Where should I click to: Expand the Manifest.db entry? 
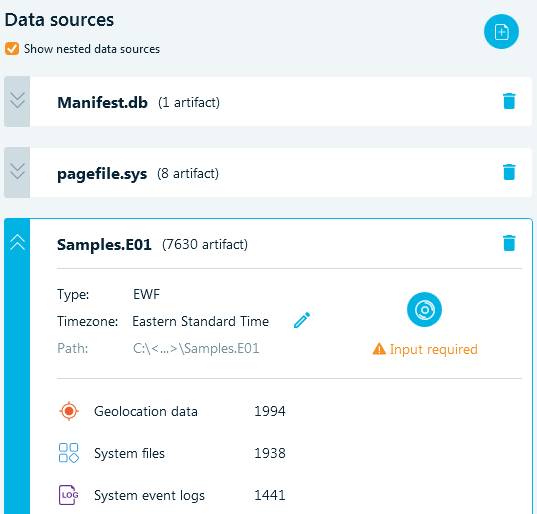coord(17,101)
